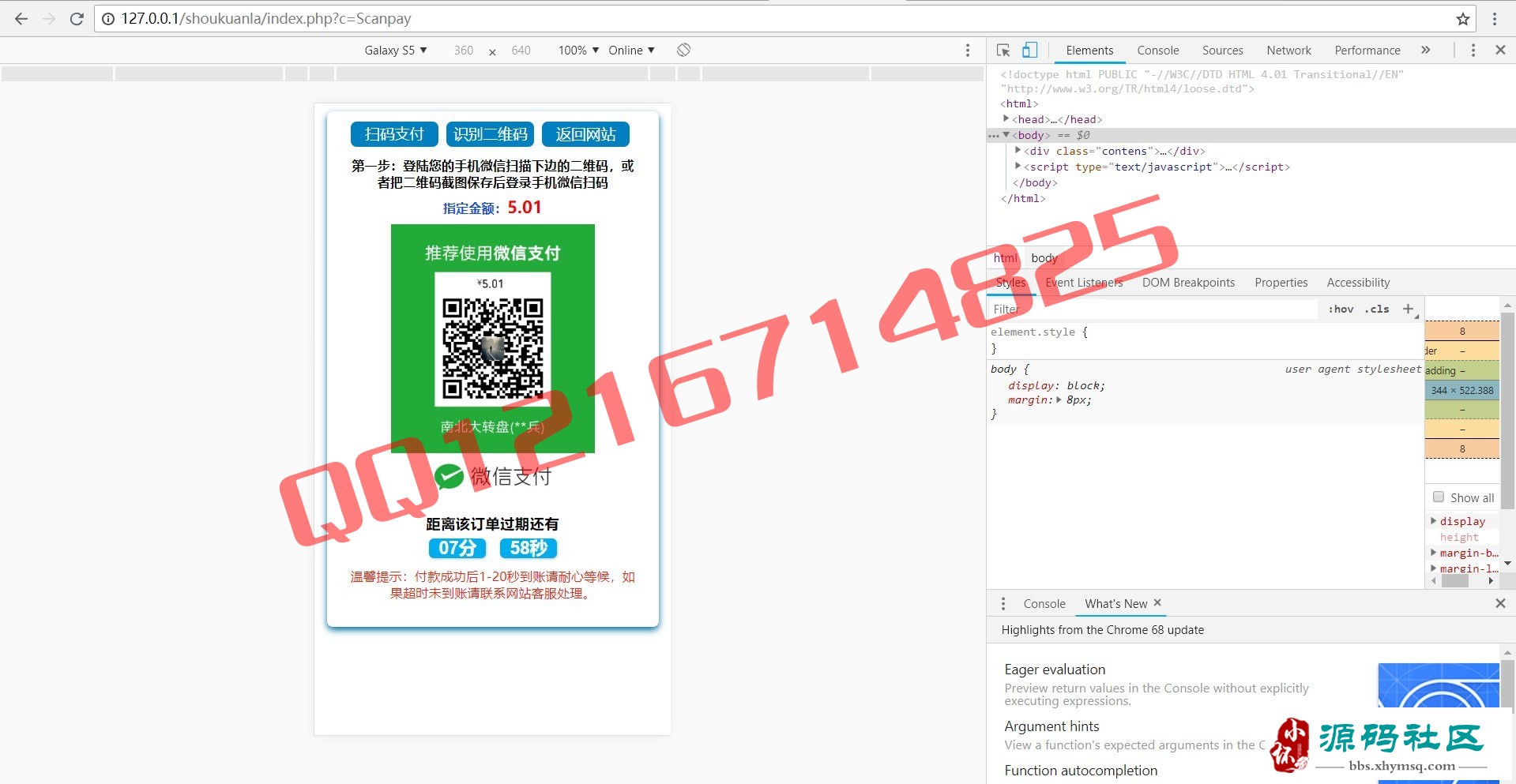The image size is (1516, 784).
Task: Click the styles Filter input
Action: click(x=1153, y=309)
